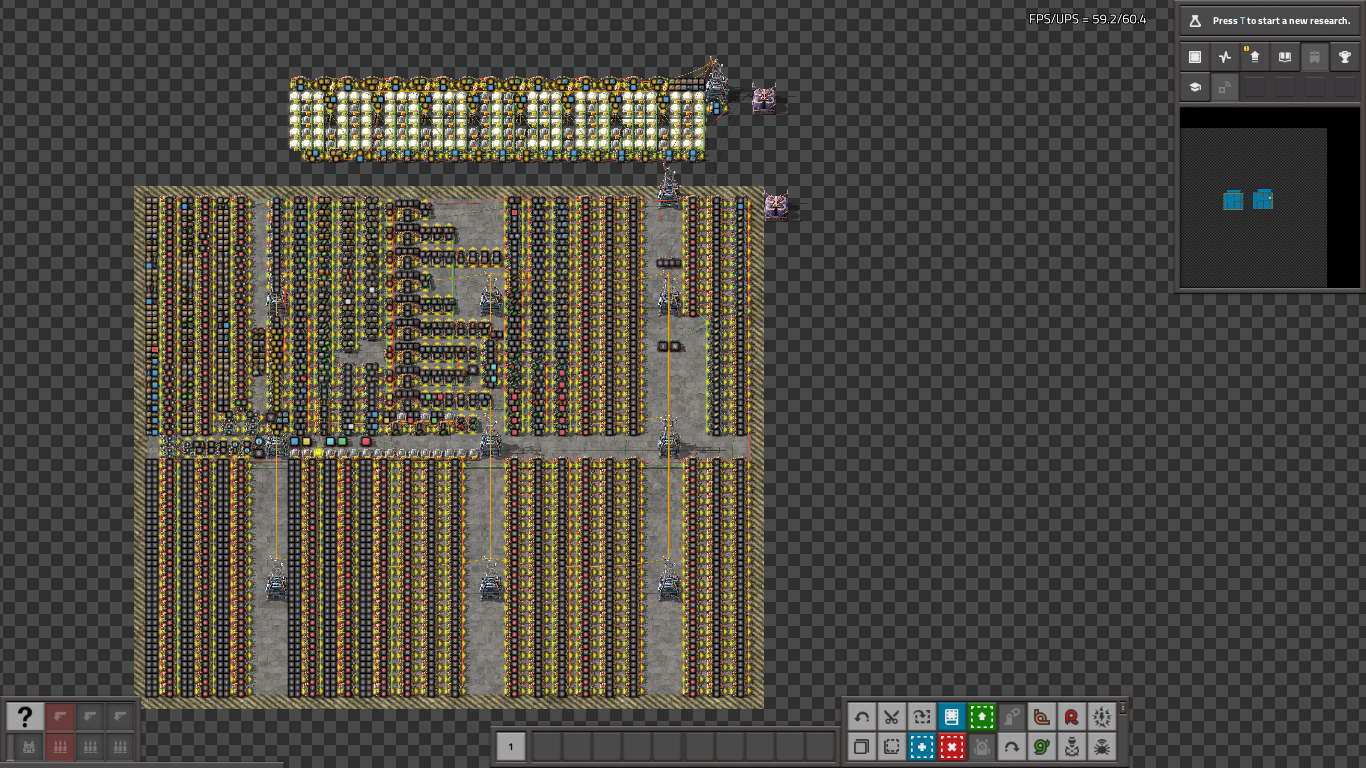Open the production statistics pulse icon
Viewport: 1366px width, 768px height.
coord(1225,57)
